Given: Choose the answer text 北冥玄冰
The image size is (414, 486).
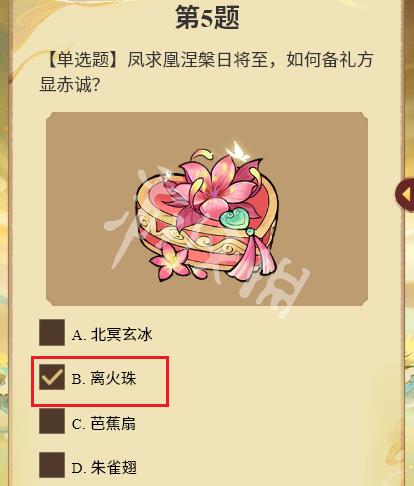Looking at the screenshot, I should point(121,334).
